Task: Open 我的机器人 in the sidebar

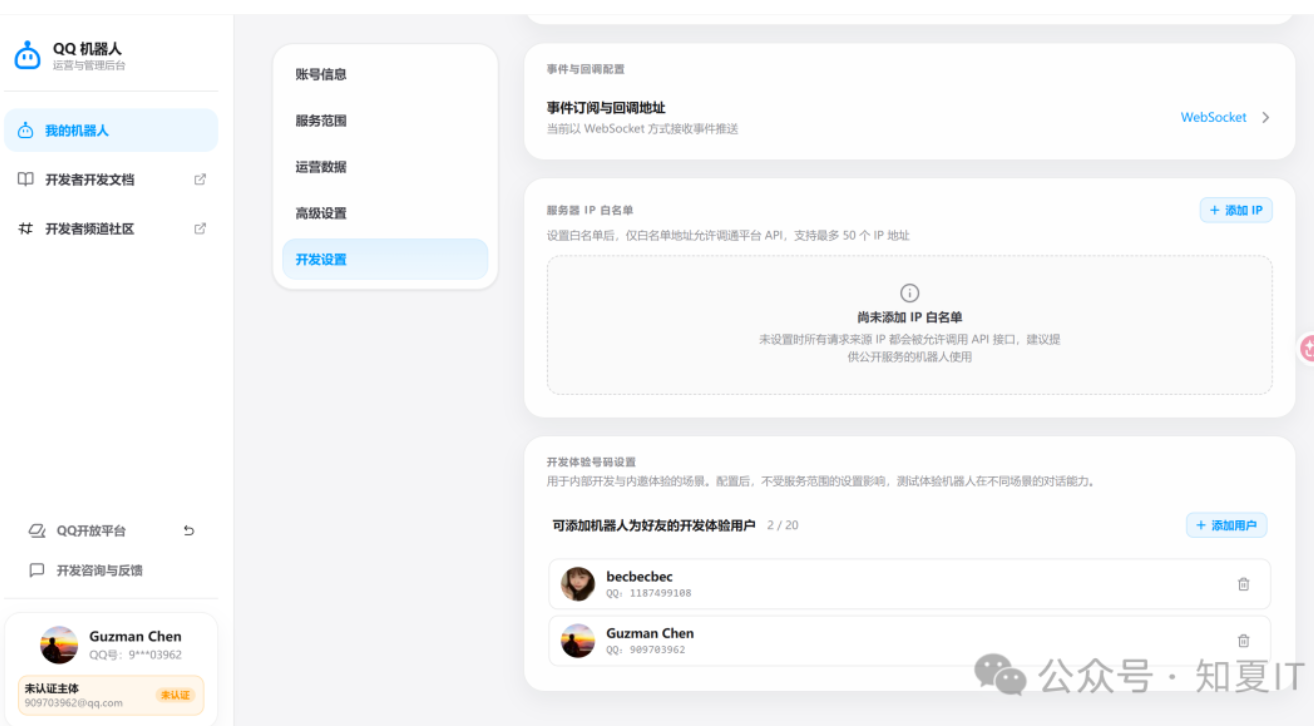Action: (111, 131)
